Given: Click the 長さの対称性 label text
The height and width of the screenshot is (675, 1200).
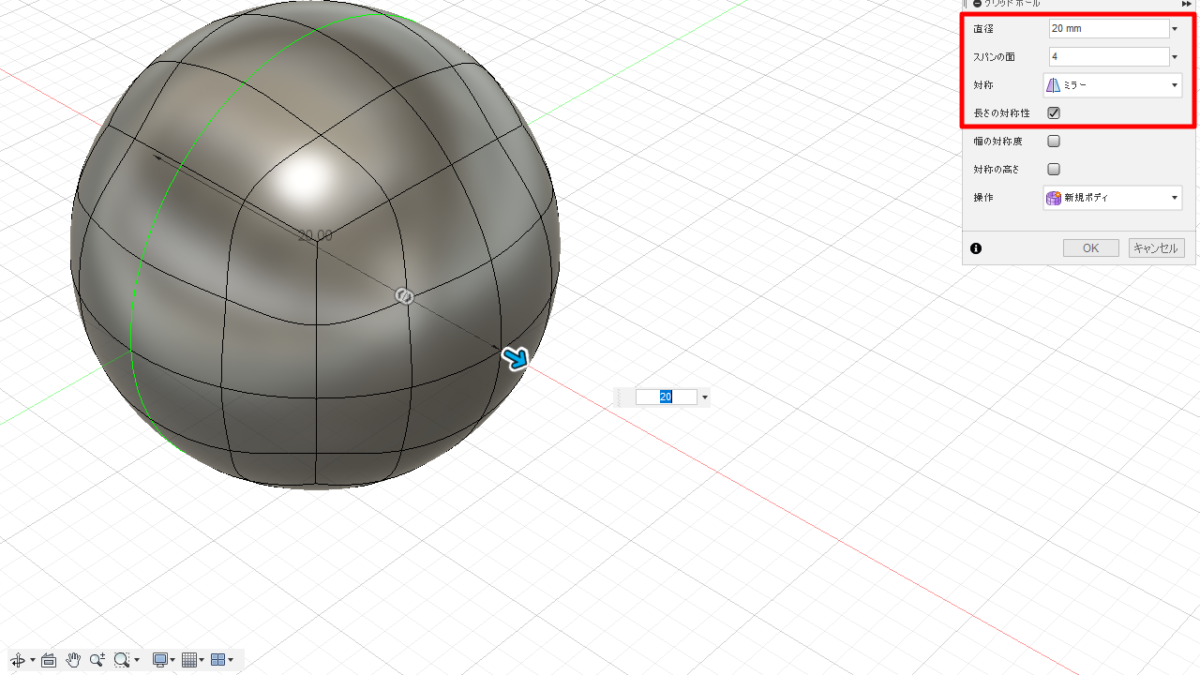Looking at the screenshot, I should tap(1001, 113).
